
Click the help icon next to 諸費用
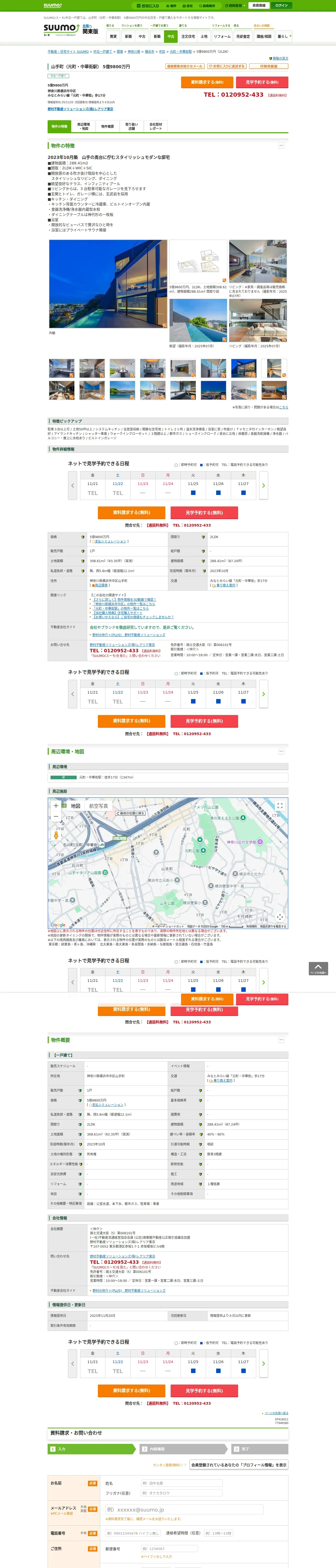click(x=201, y=1115)
